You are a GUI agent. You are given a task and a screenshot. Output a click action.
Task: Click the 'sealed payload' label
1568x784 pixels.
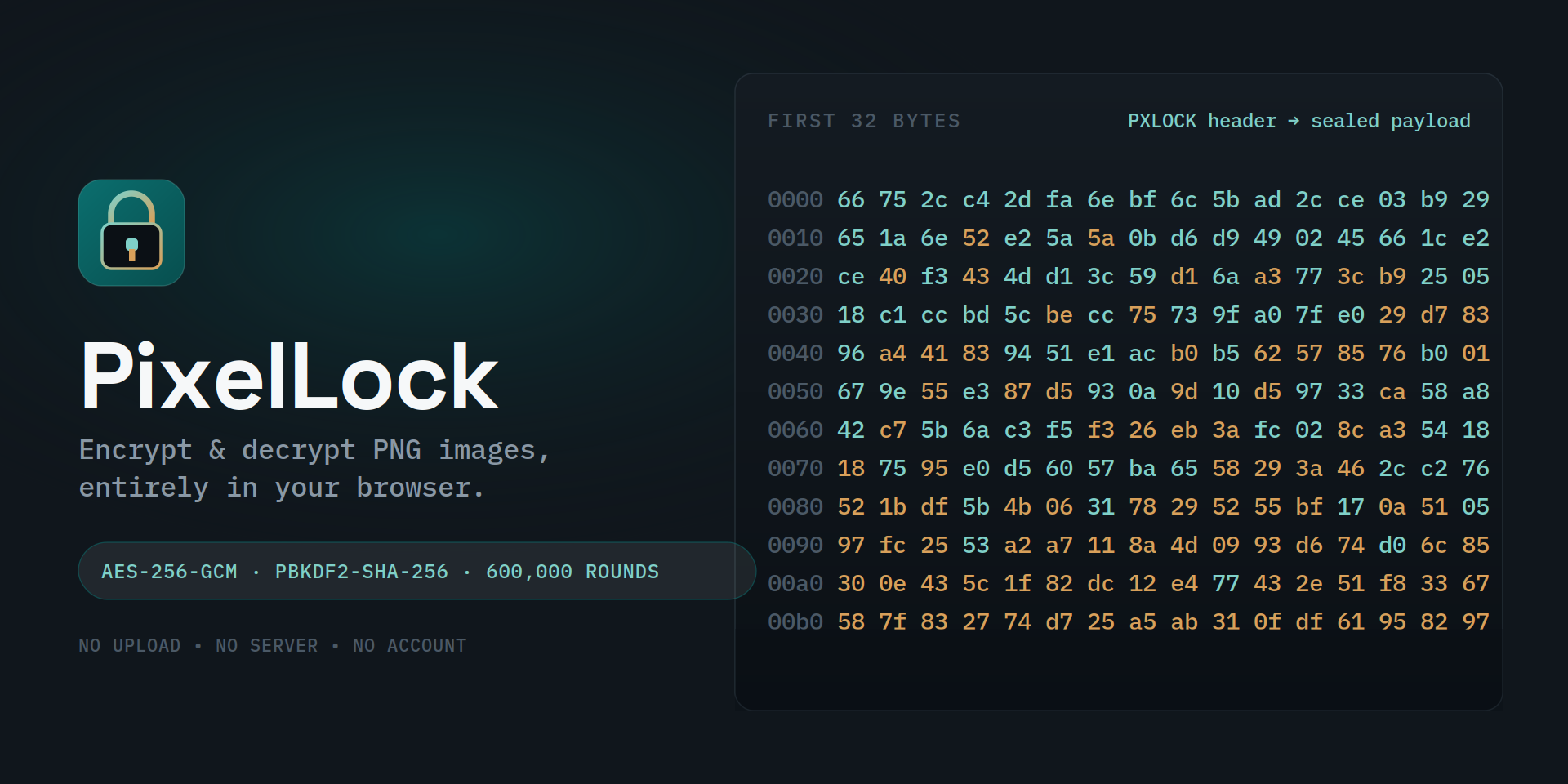pos(1391,122)
